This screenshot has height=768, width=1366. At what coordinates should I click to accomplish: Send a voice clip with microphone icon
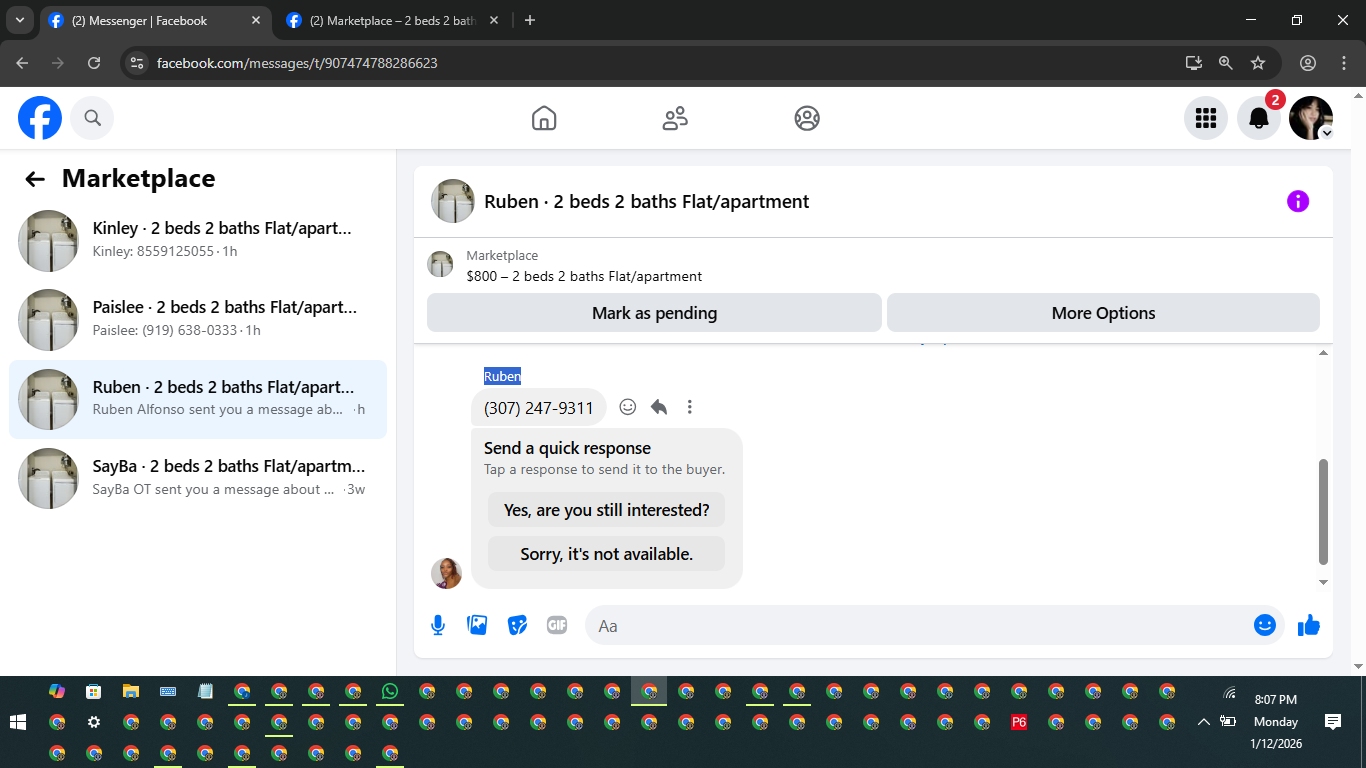[x=437, y=625]
